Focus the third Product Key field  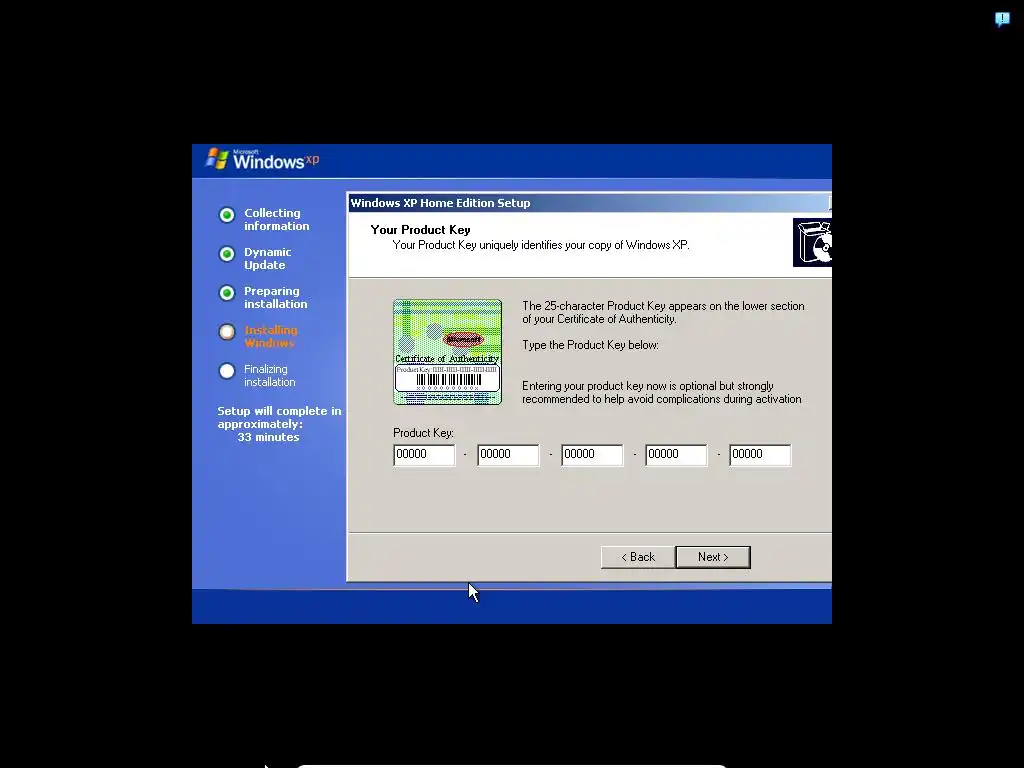pos(592,455)
